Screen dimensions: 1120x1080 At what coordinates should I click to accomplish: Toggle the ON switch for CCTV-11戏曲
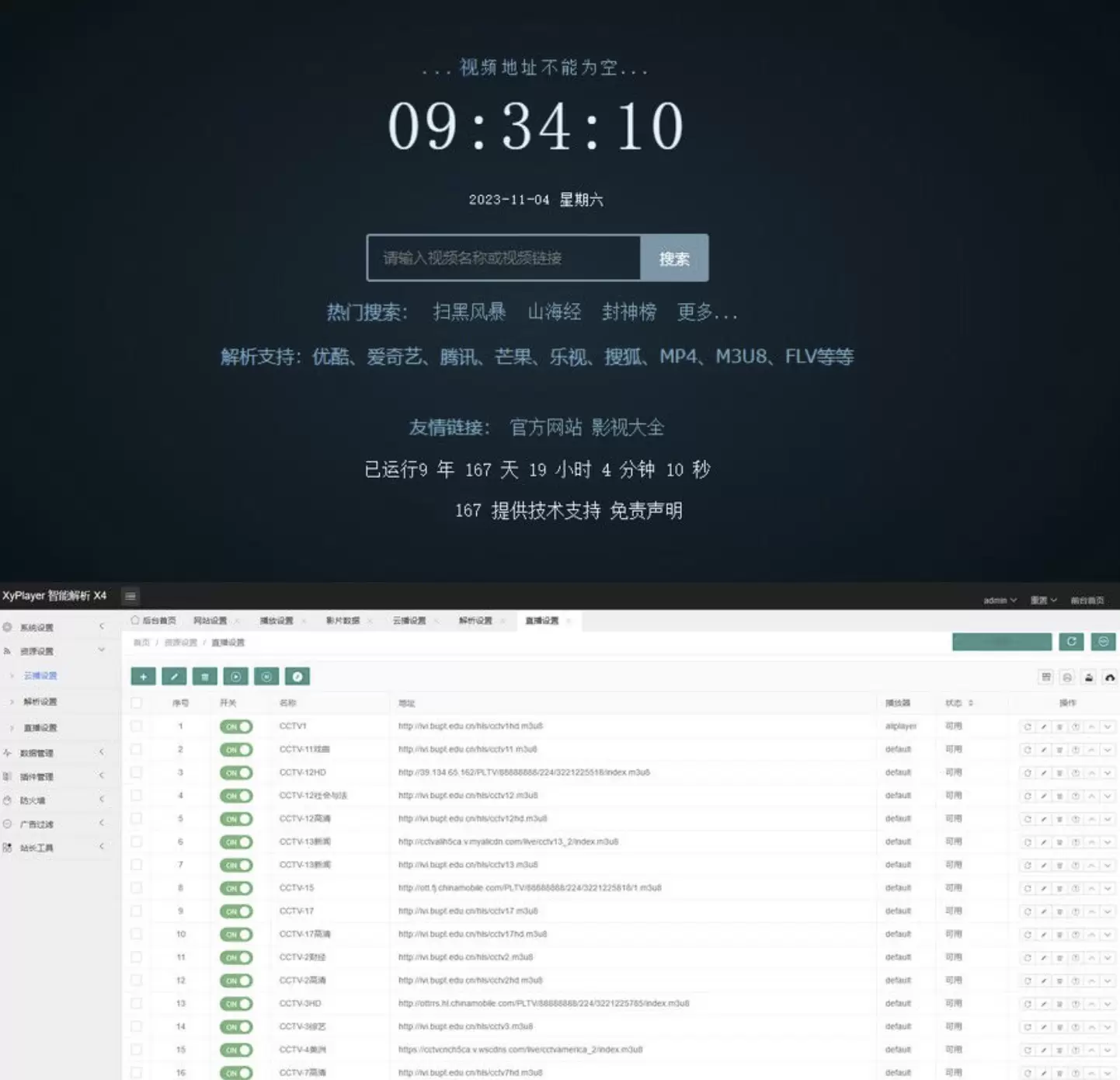[236, 750]
